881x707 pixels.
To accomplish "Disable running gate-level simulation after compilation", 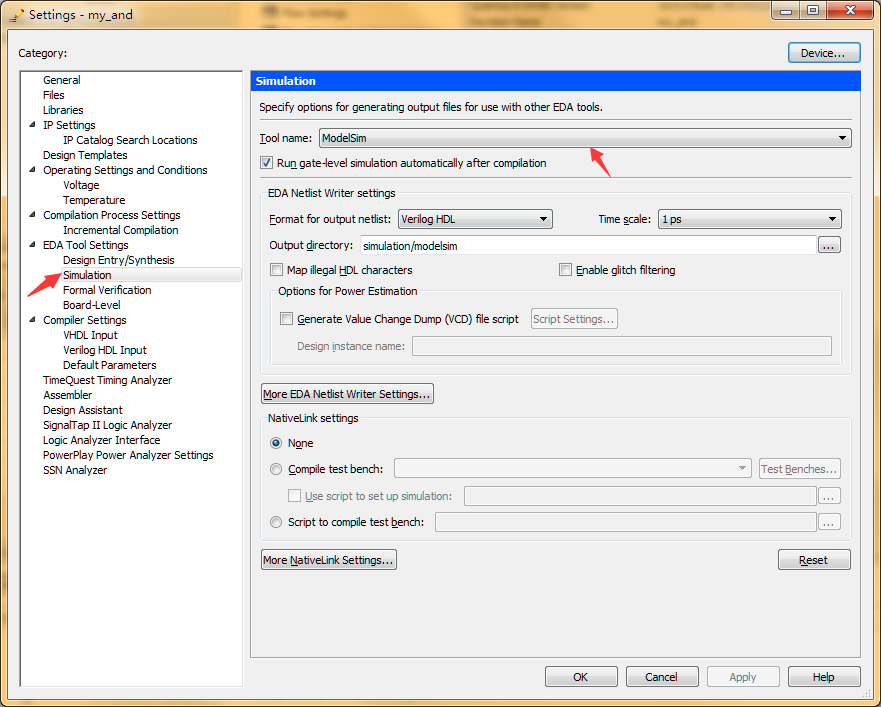I will pyautogui.click(x=265, y=161).
